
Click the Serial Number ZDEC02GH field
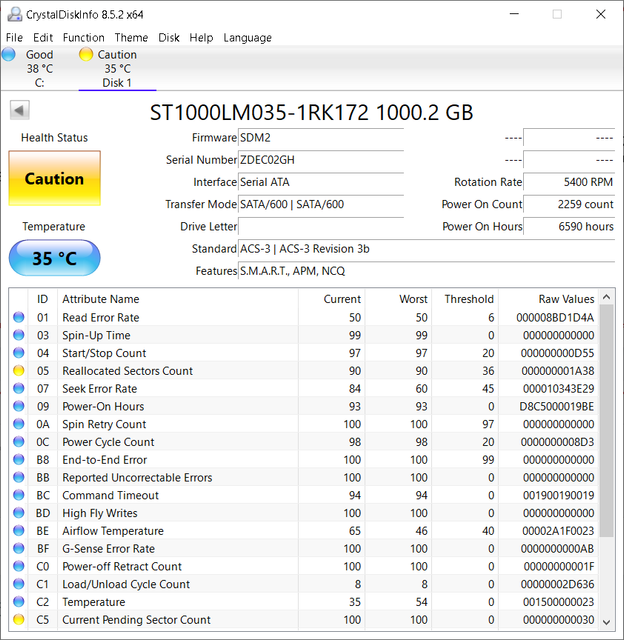321,160
